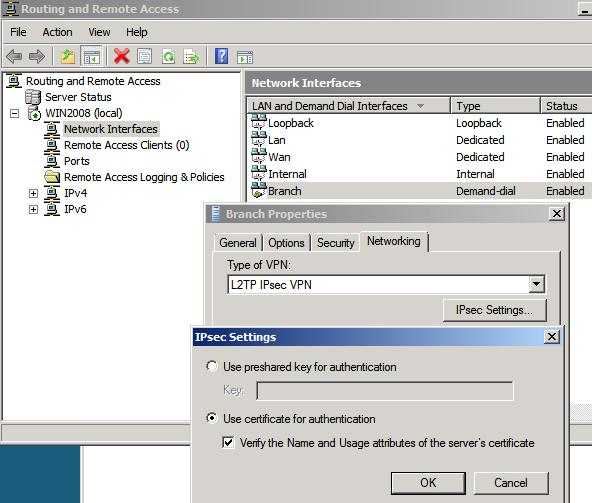Open Properties via the toolbar sheet icon
592x503 pixels.
pos(145,56)
